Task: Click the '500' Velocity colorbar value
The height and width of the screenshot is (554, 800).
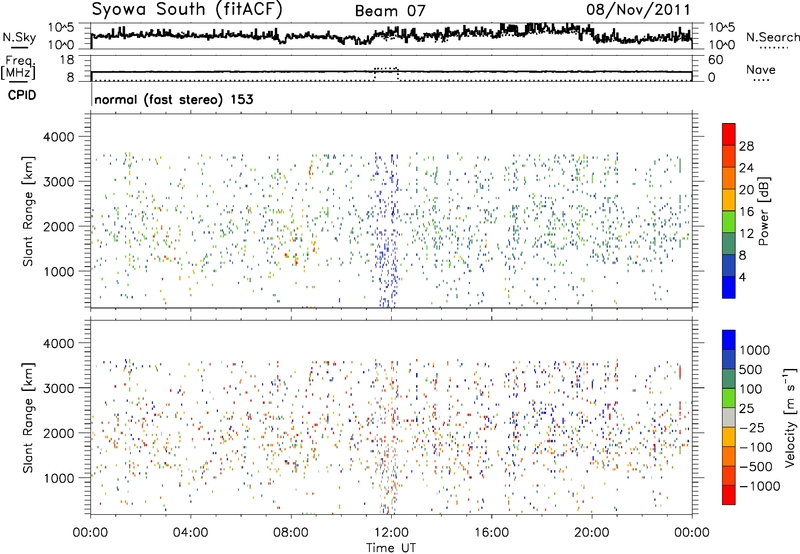Action: [x=751, y=370]
